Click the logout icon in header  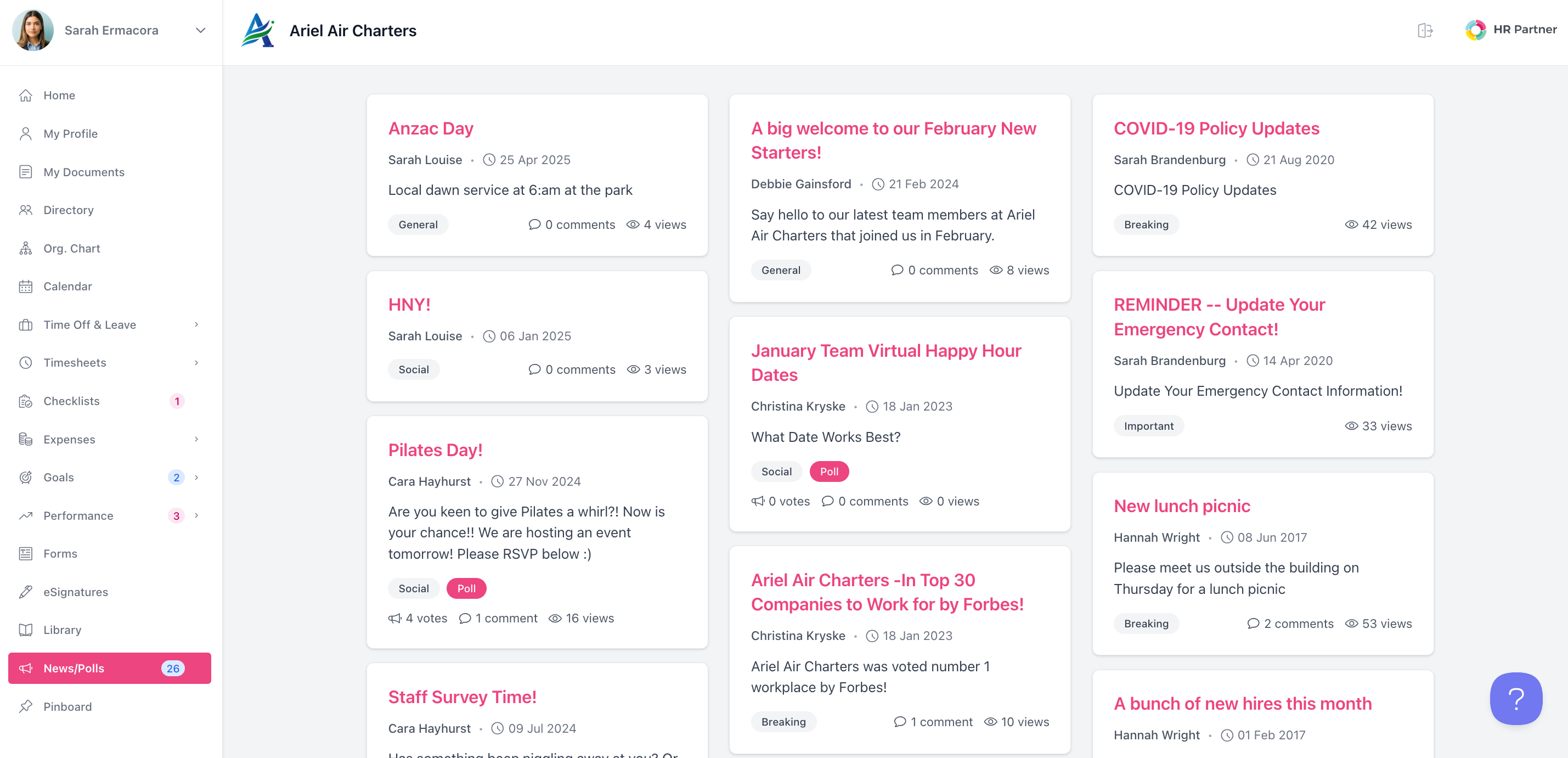tap(1424, 30)
